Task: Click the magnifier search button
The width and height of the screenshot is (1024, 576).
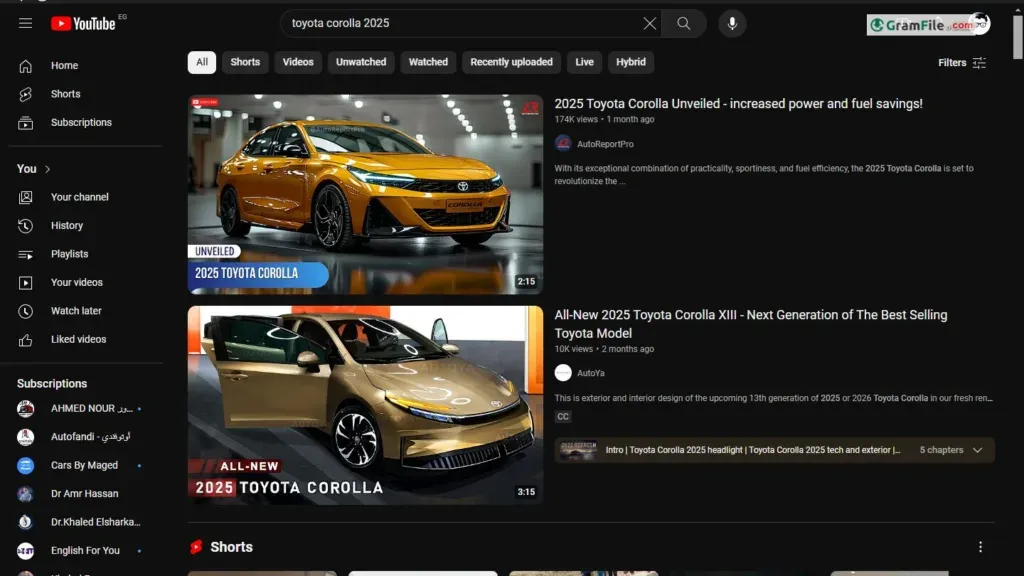Action: [x=683, y=24]
